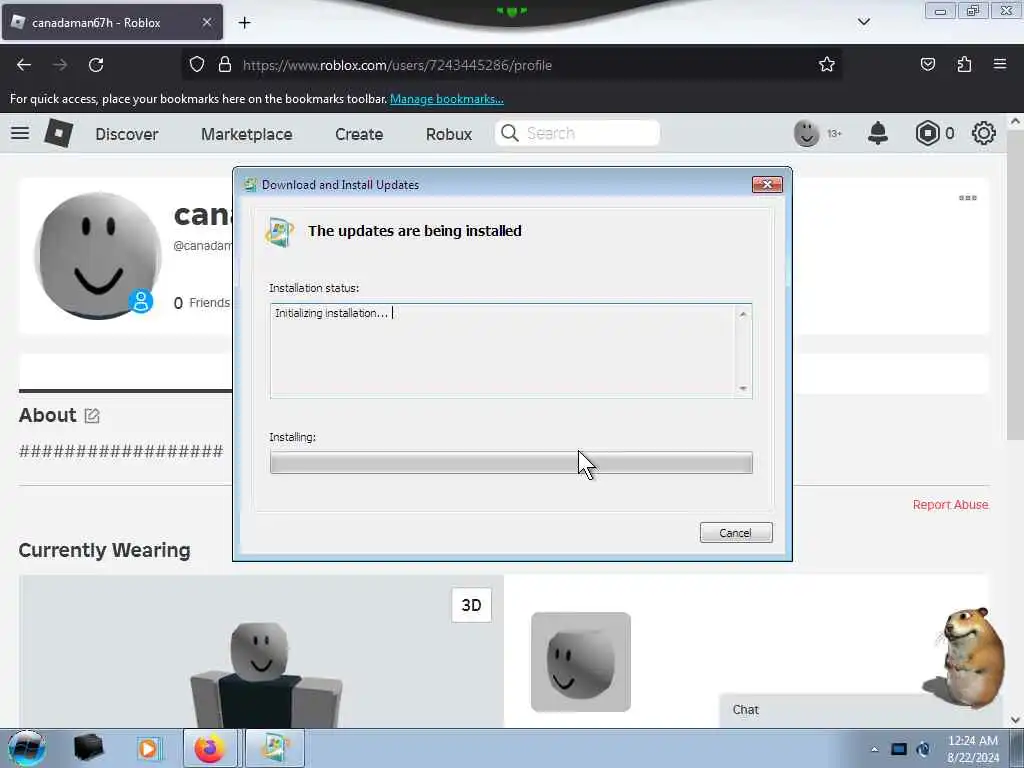
Task: Click the search magnifier icon
Action: click(x=509, y=133)
